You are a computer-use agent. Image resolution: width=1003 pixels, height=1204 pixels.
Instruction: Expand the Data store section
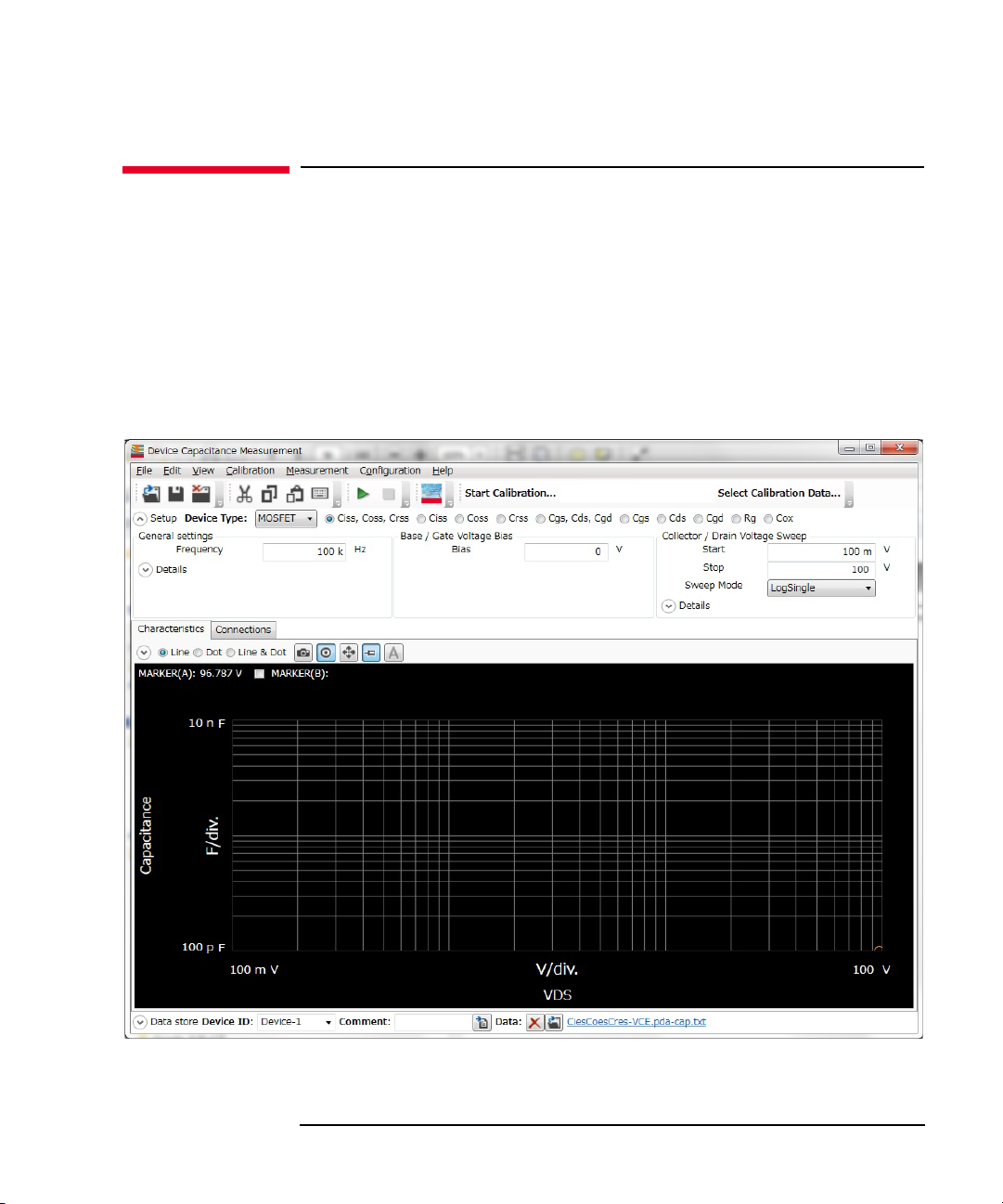(140, 1022)
